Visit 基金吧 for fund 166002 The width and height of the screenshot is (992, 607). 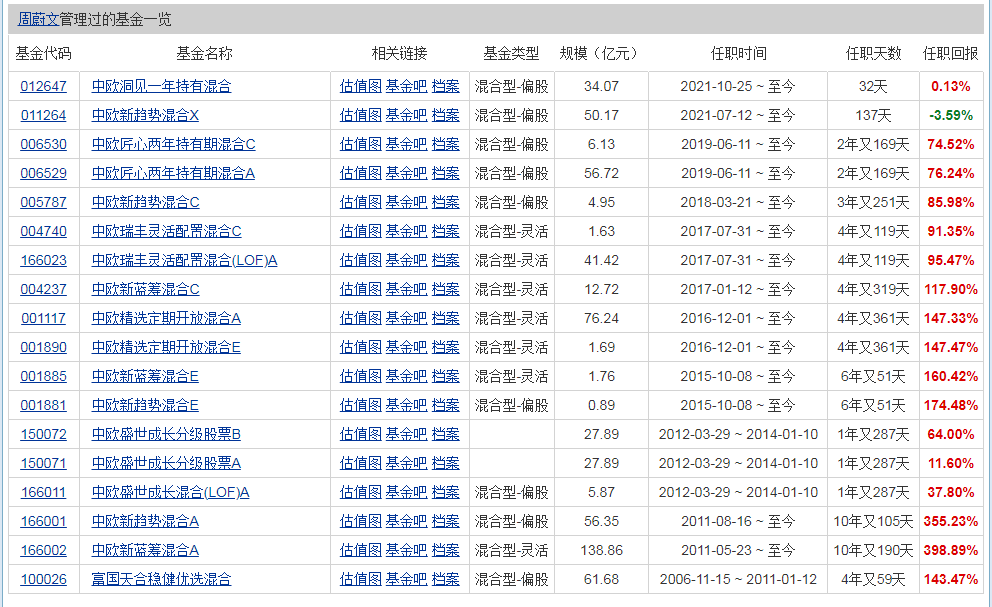pos(407,551)
